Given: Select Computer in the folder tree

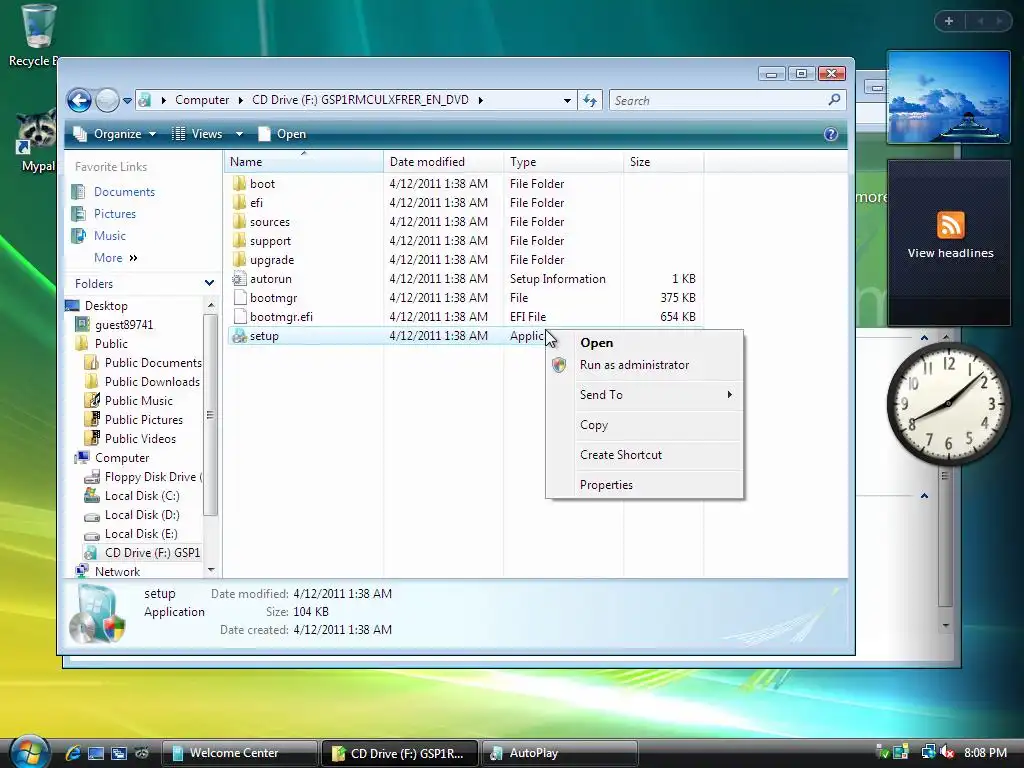Looking at the screenshot, I should (122, 458).
